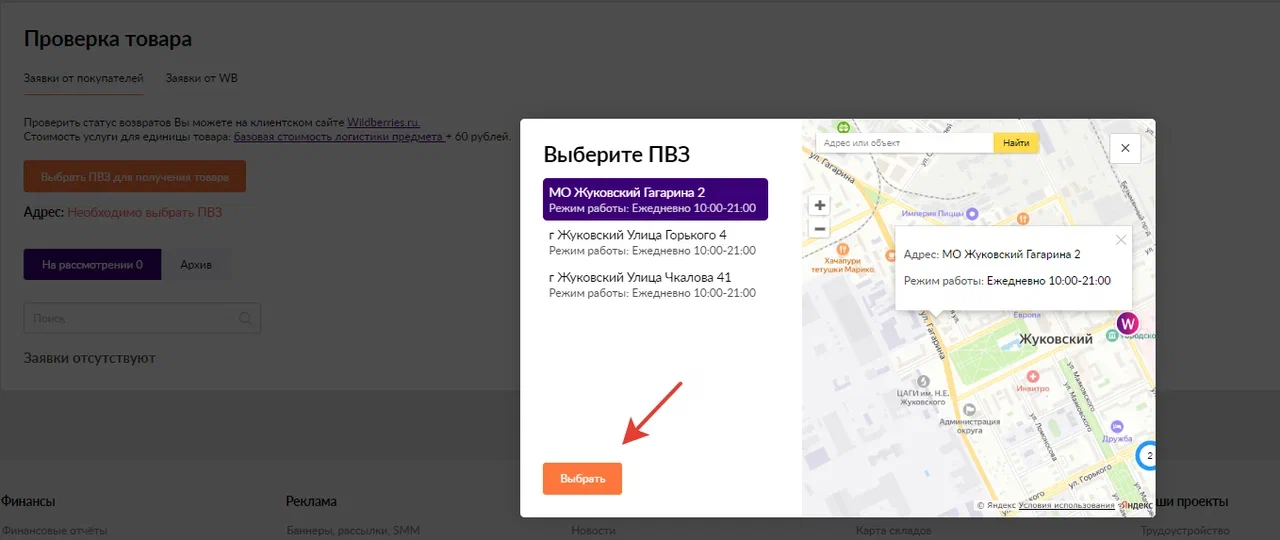The width and height of the screenshot is (1280, 540).
Task: Open Трудоустройство footer link
Action: click(x=1185, y=530)
